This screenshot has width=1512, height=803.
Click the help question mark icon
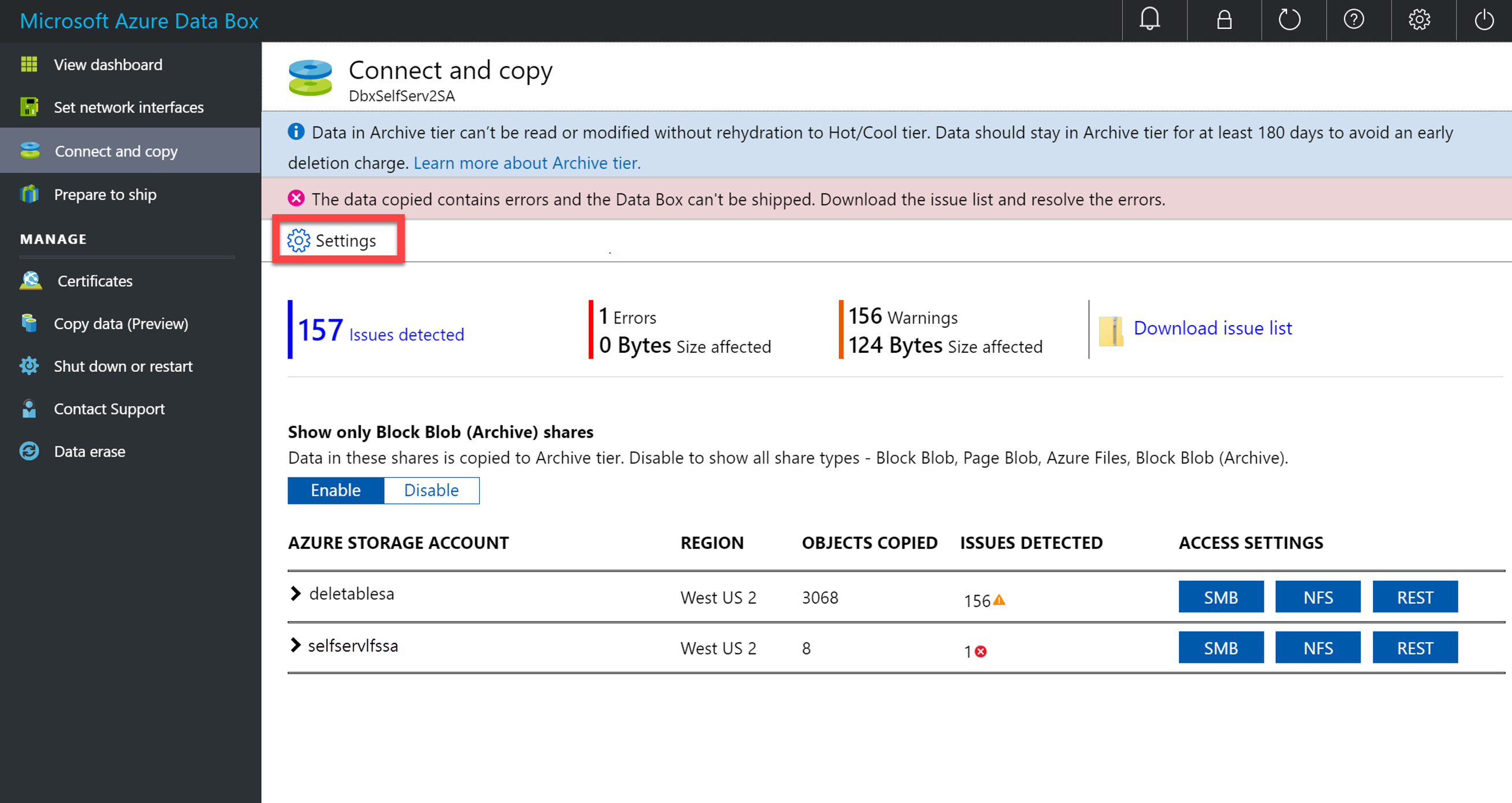click(x=1353, y=19)
